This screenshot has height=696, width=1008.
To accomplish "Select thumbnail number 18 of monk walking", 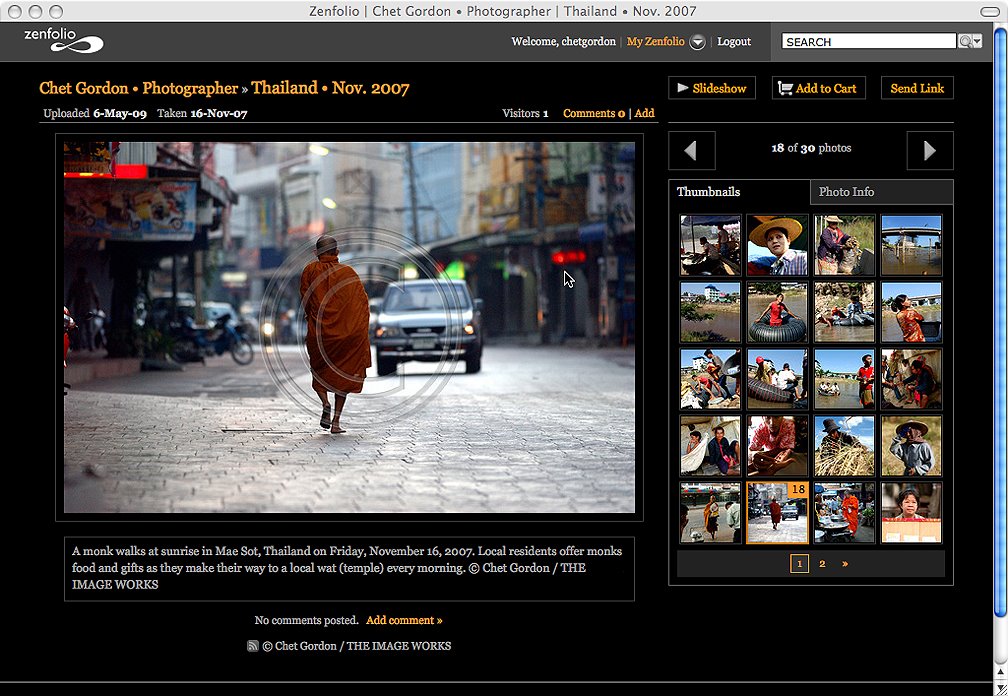I will pos(777,513).
